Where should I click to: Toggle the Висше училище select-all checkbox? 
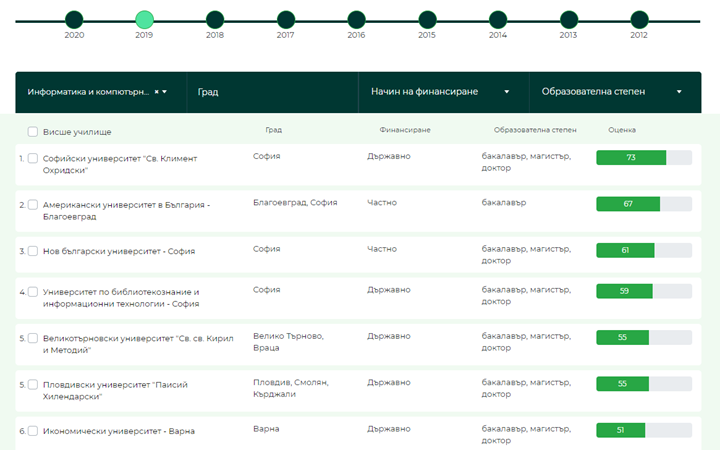(33, 131)
